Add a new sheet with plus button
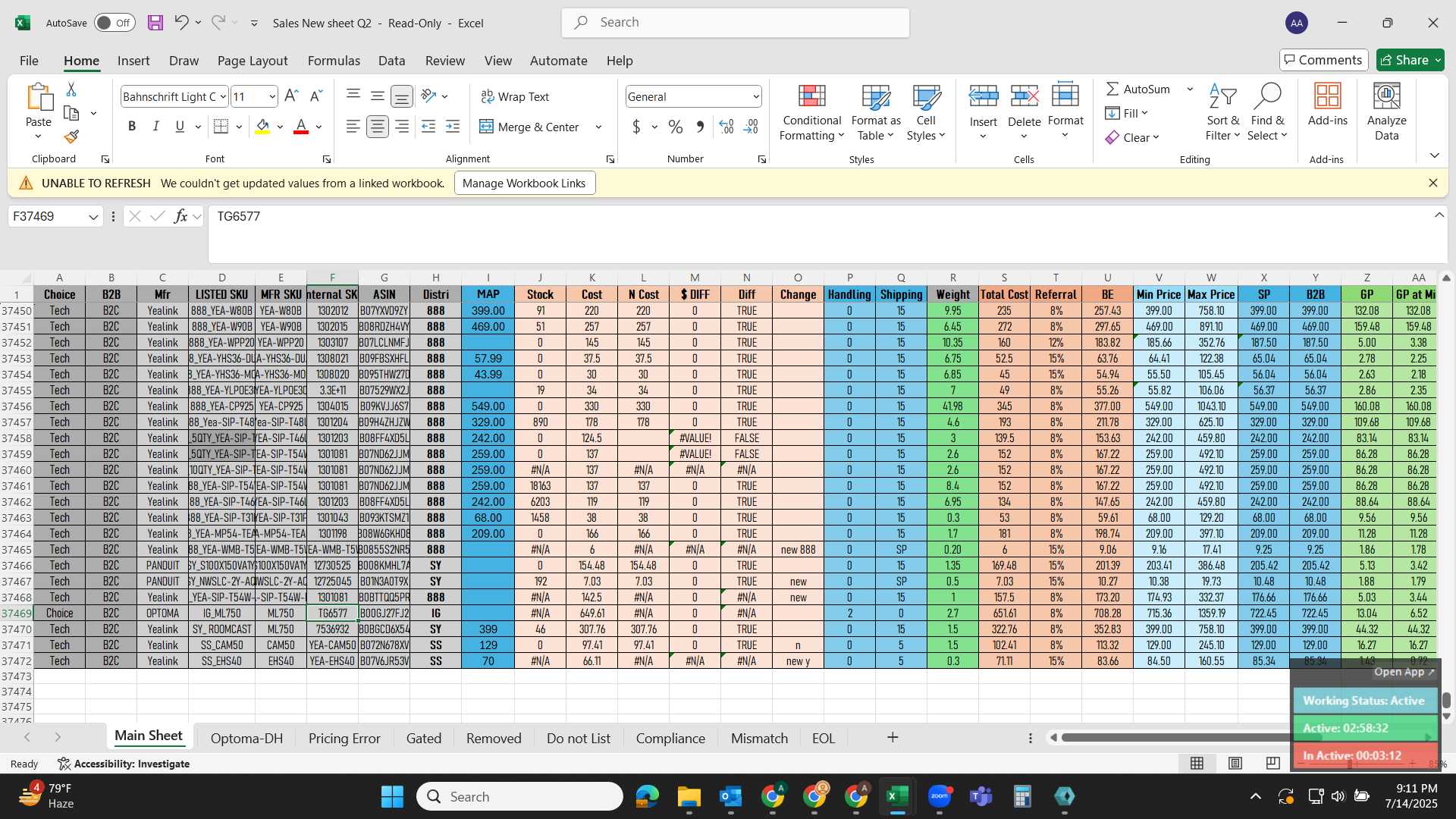Screen dimensions: 1456x819 pyautogui.click(x=893, y=737)
